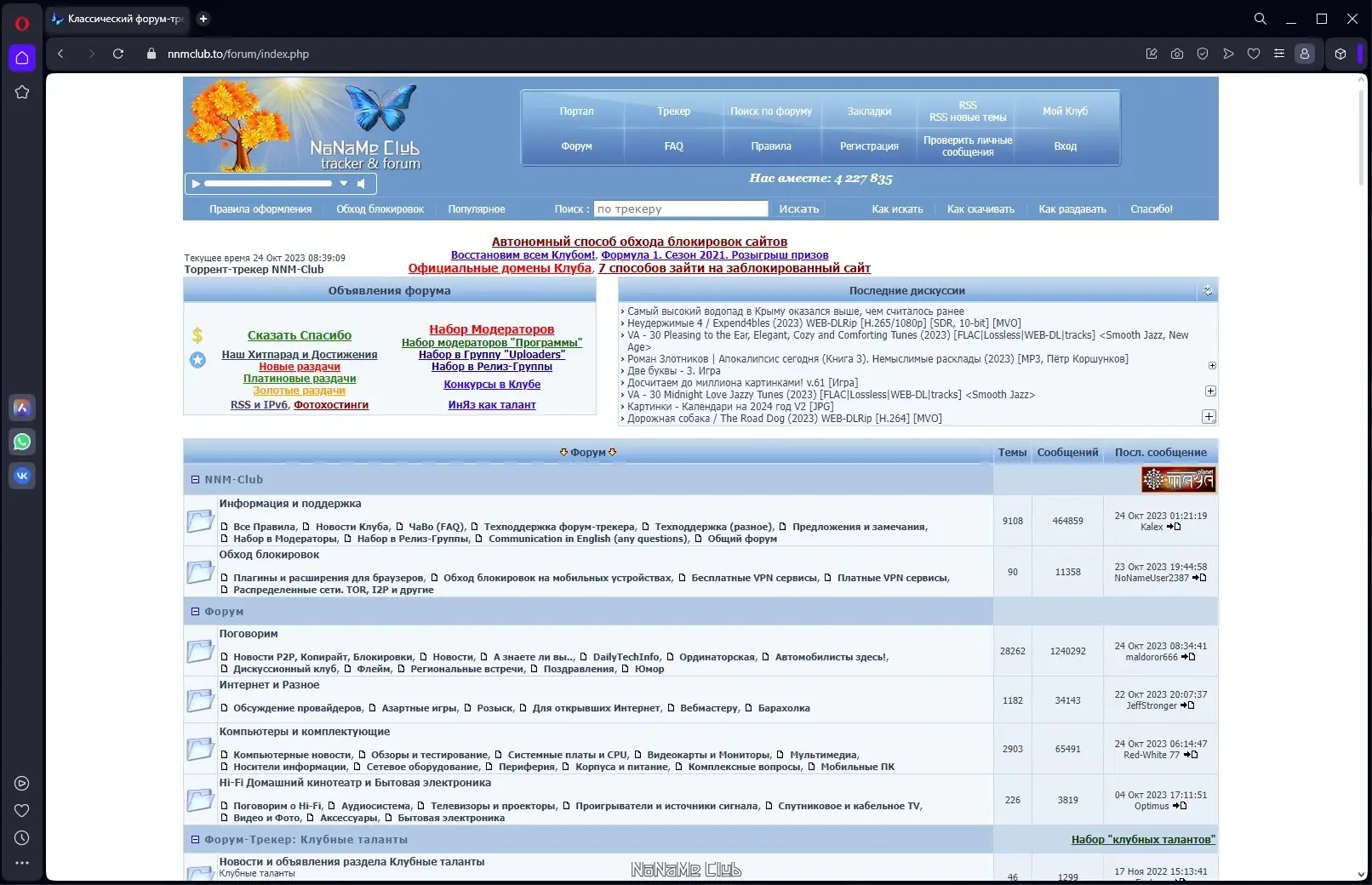Expand discussions list with the medium plus button
Viewport: 1372px width, 885px height.
click(1210, 391)
